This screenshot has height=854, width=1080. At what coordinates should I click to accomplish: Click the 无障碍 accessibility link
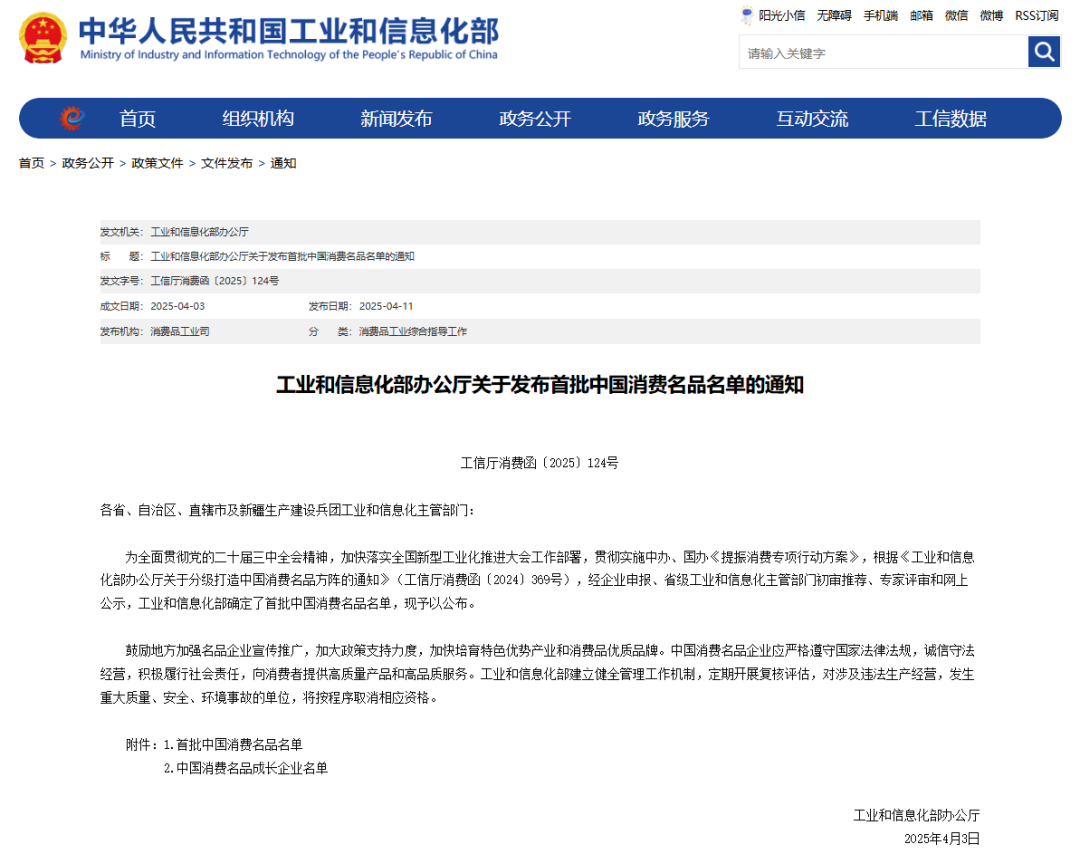[834, 15]
